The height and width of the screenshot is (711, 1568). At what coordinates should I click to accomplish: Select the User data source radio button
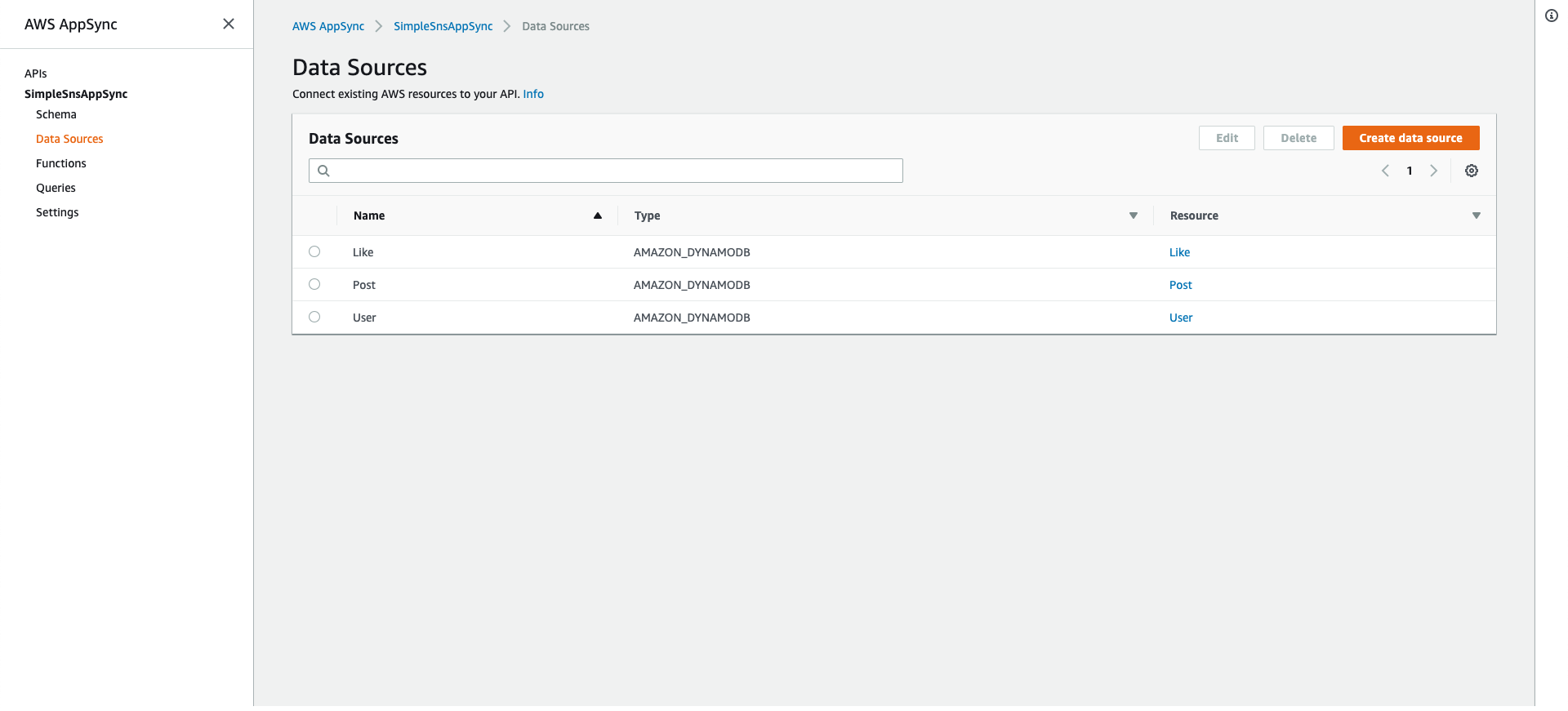[314, 317]
